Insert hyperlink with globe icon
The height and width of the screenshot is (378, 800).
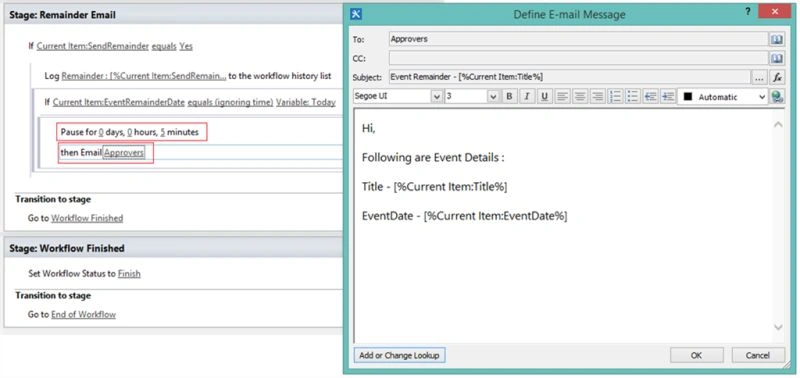point(777,96)
